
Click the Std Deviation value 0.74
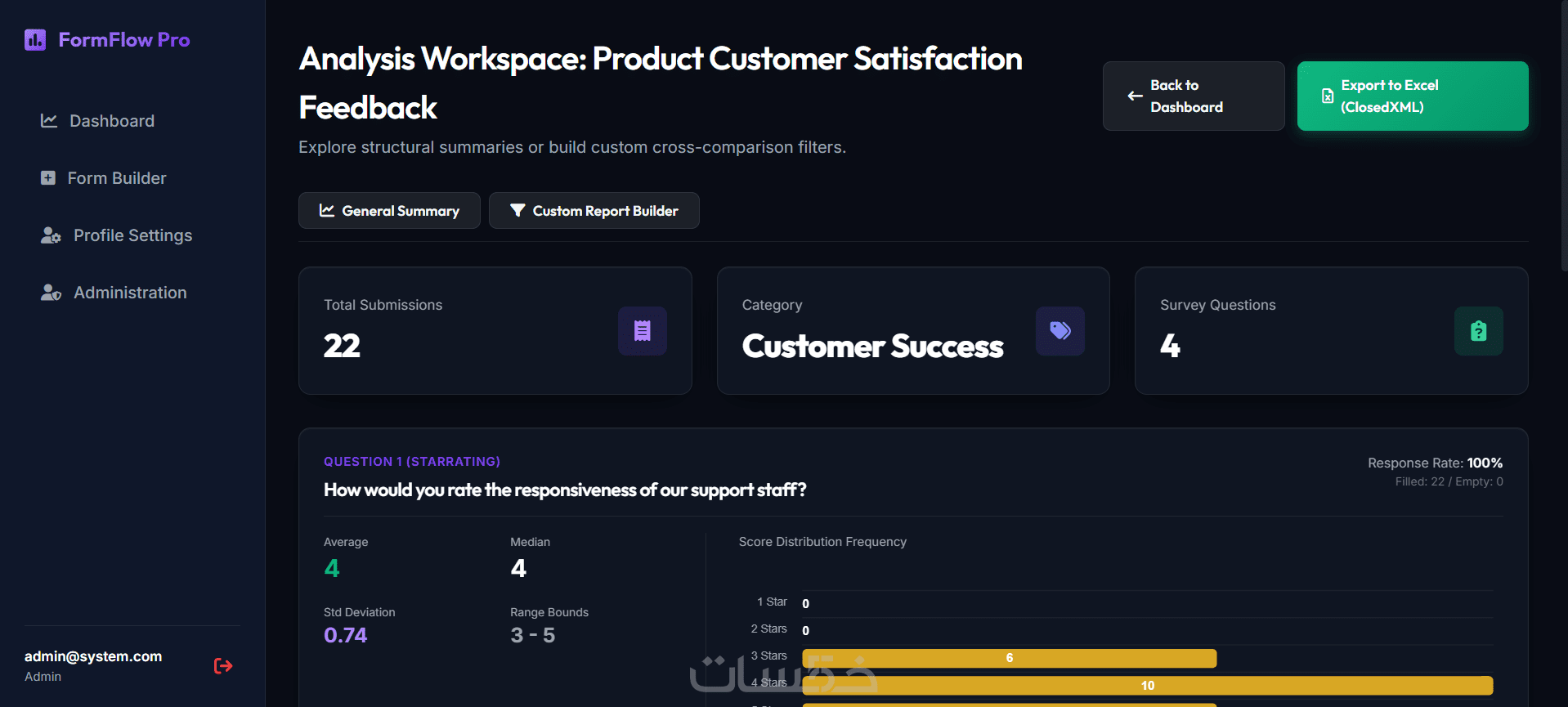346,635
